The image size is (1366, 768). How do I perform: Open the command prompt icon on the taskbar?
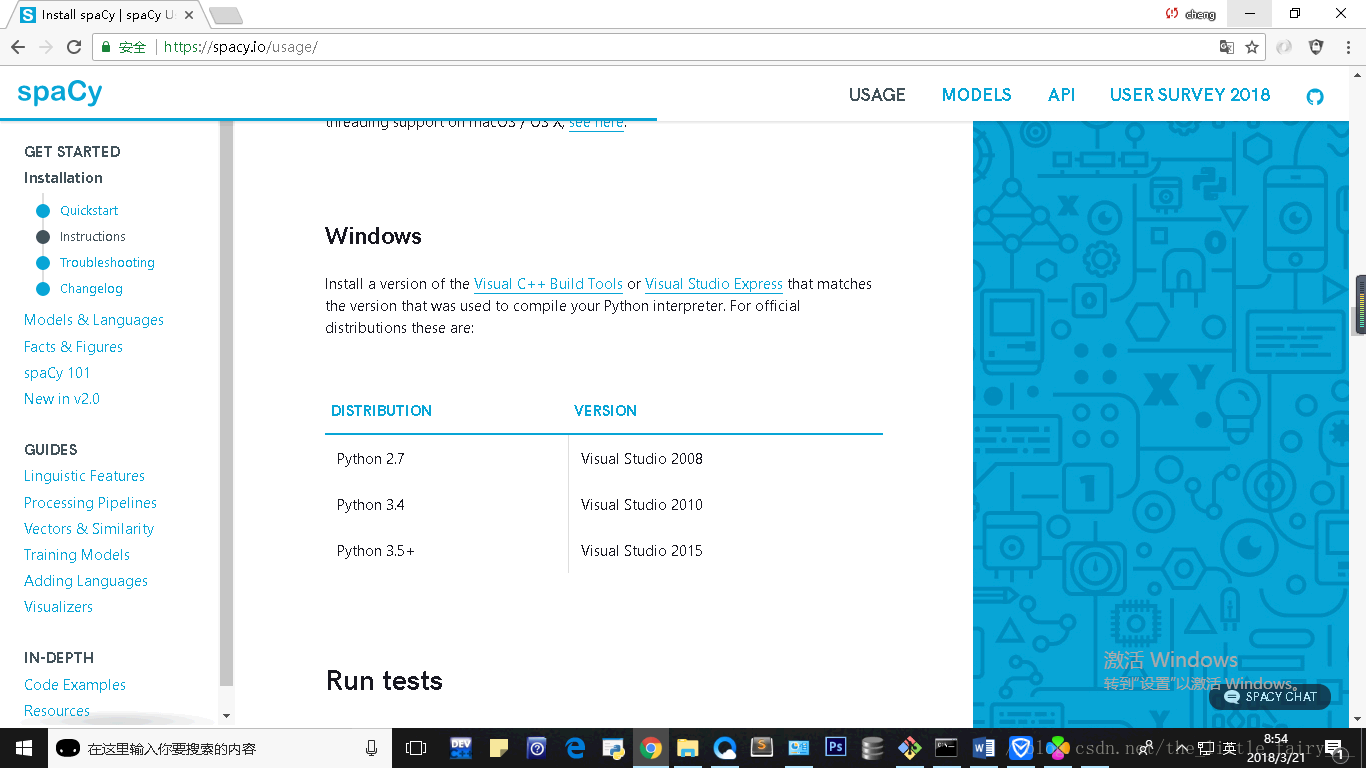(x=946, y=747)
